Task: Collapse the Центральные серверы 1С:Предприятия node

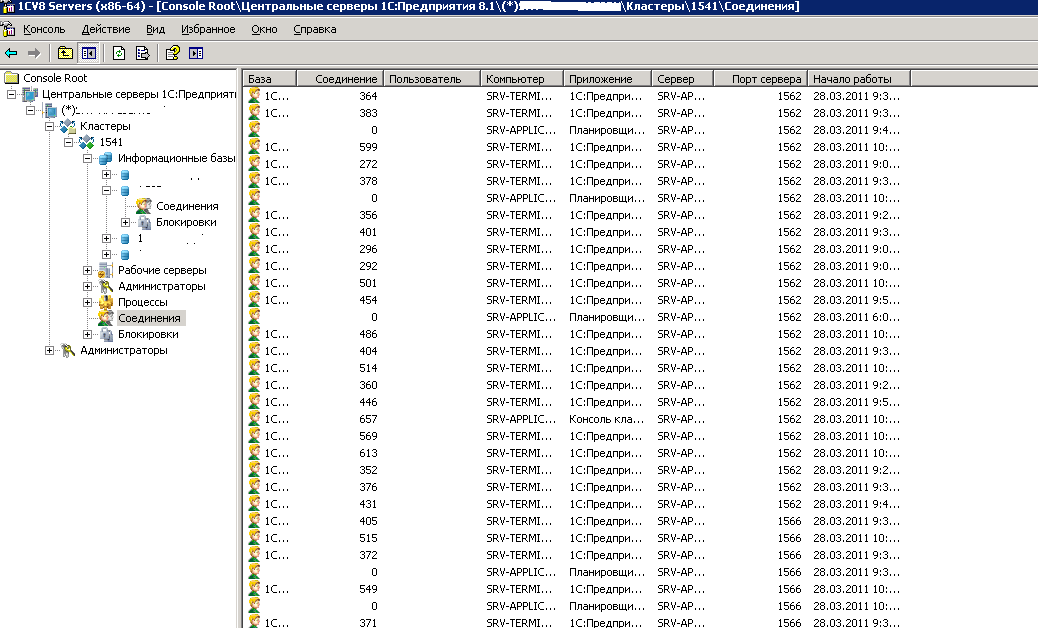Action: click(x=11, y=95)
